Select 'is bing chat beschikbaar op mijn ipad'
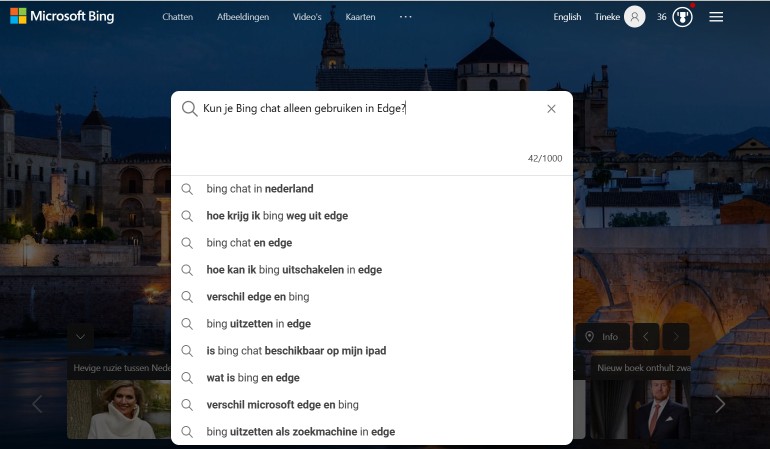This screenshot has height=449, width=770. (372, 351)
